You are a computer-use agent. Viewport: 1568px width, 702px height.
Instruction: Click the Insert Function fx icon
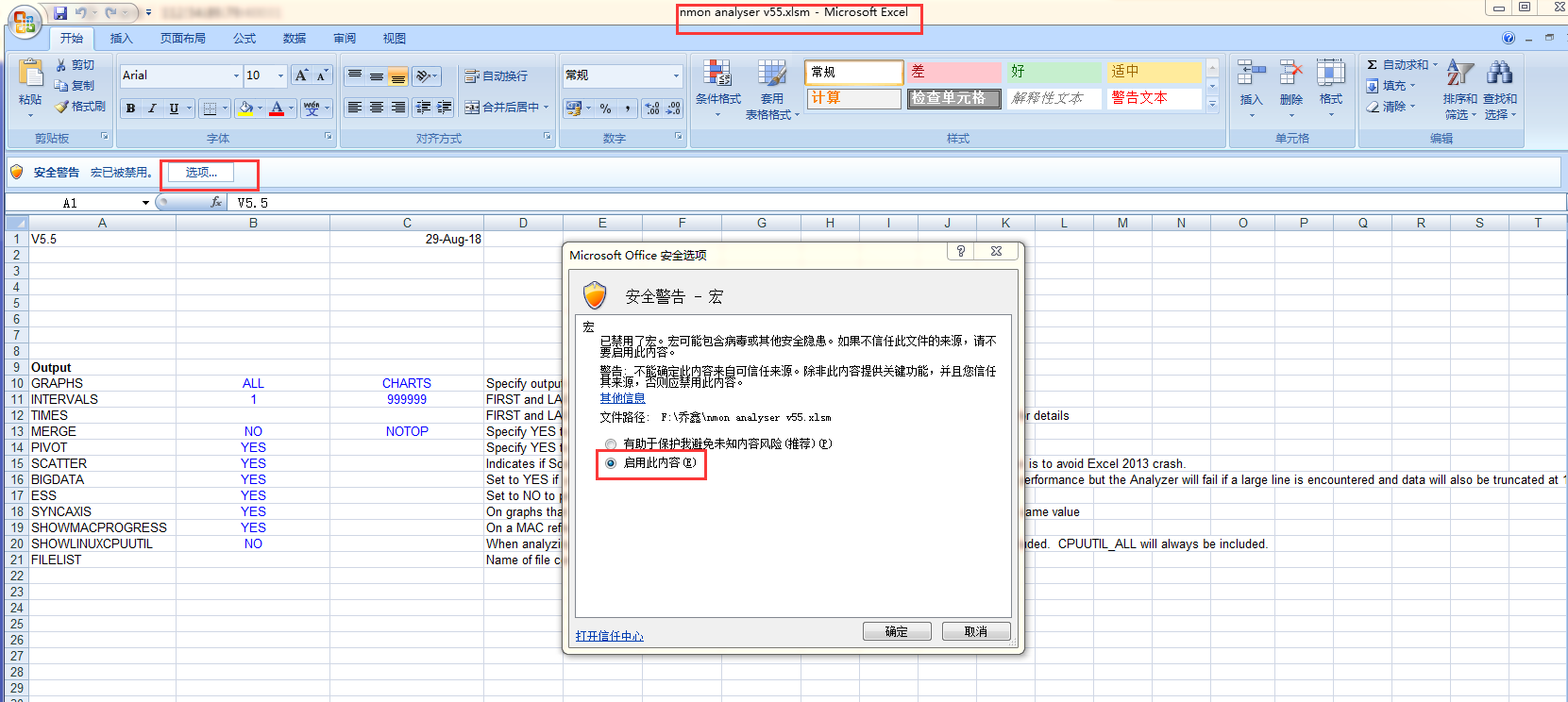coord(216,202)
